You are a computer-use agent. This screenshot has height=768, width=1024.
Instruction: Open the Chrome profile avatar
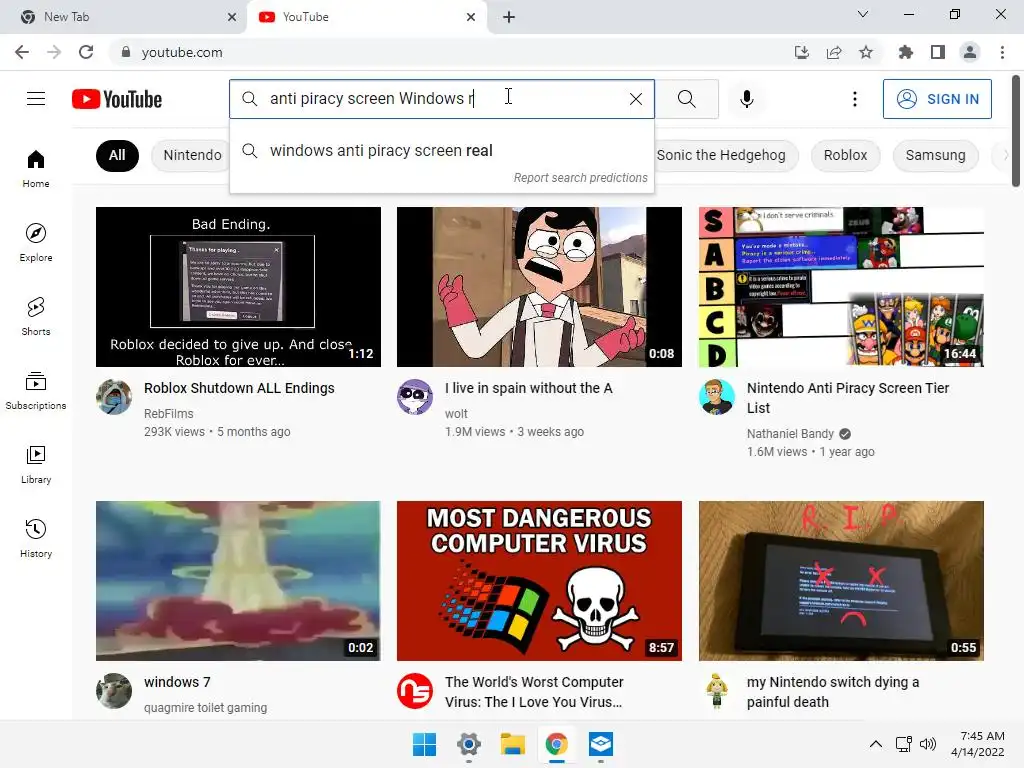pos(970,52)
